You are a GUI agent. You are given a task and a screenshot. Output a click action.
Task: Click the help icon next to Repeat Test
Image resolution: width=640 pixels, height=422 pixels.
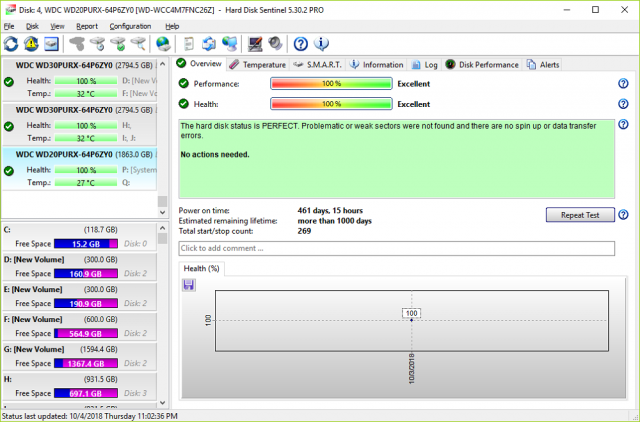coord(623,215)
